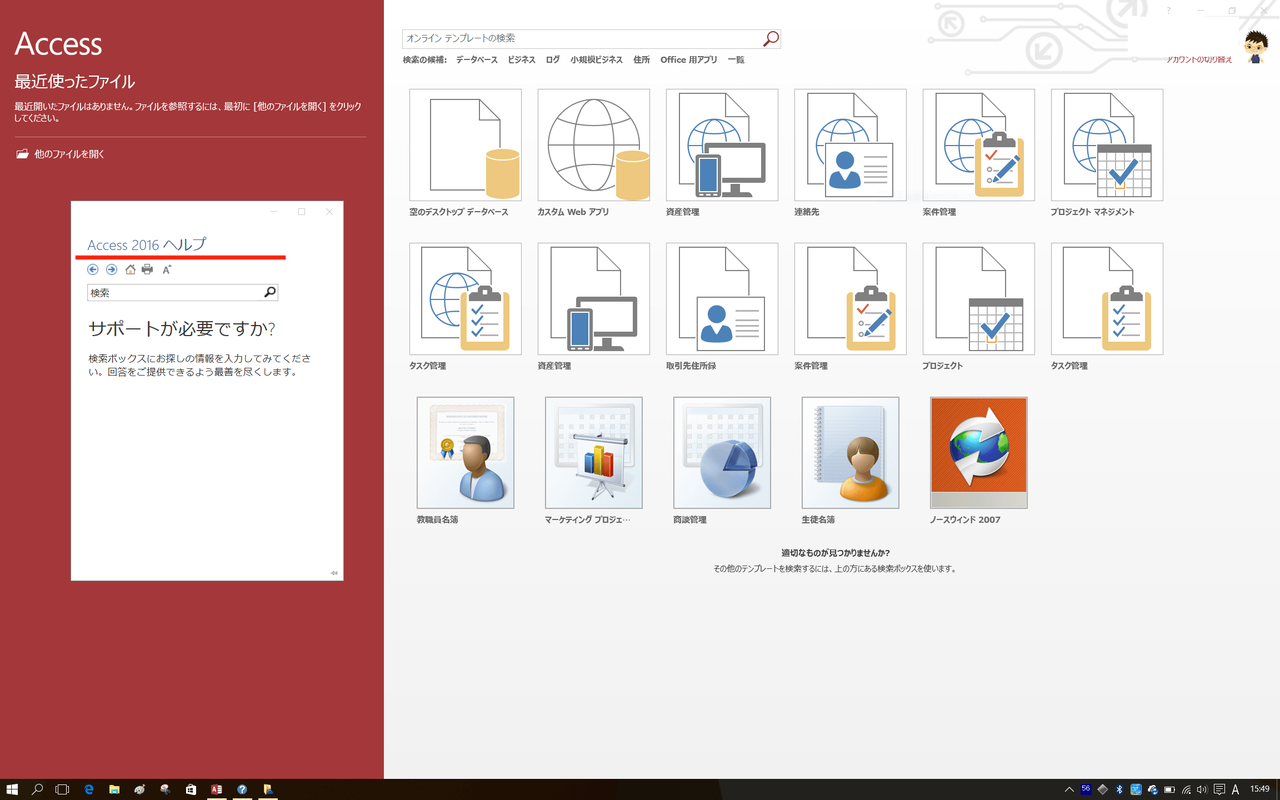
Task: Open the volume control in the tray
Action: point(1202,789)
